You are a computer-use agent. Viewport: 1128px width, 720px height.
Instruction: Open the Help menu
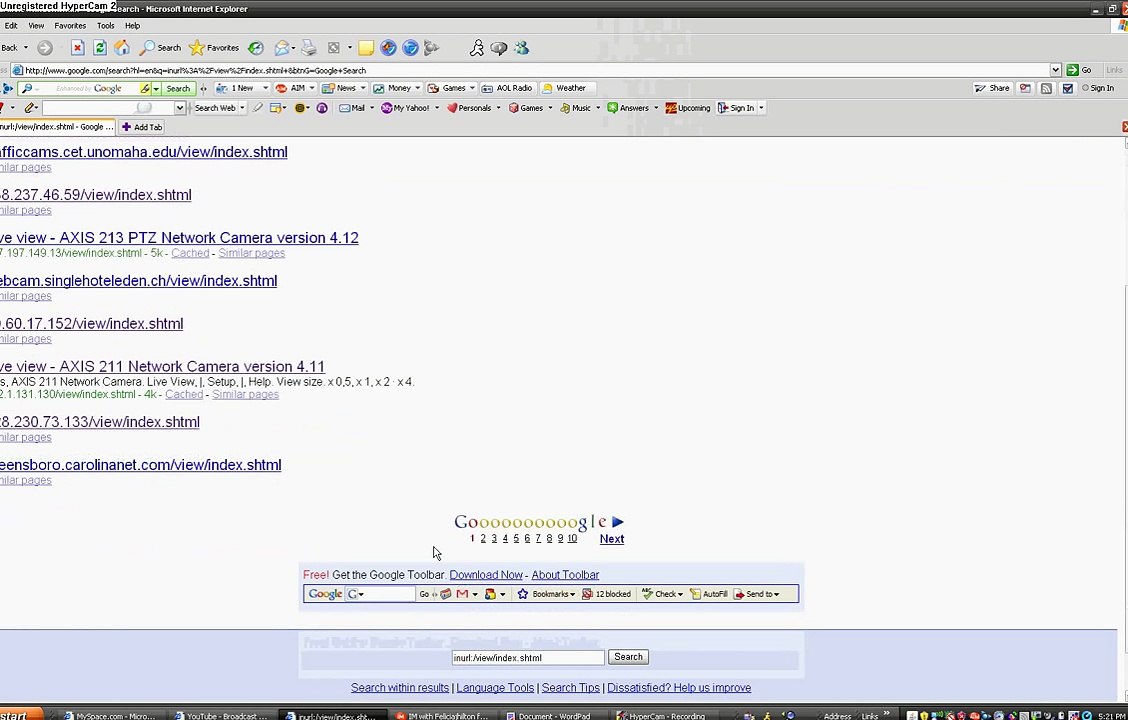(132, 26)
